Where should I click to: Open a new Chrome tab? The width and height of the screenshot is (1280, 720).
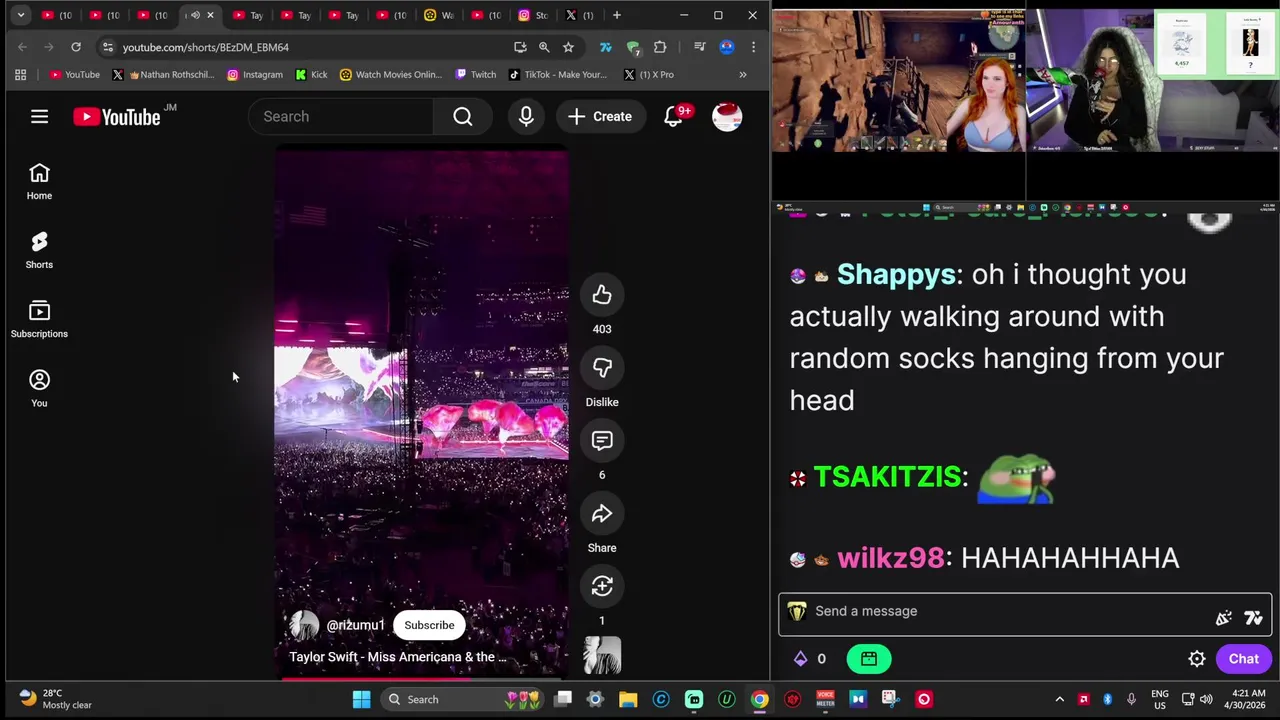click(x=617, y=15)
